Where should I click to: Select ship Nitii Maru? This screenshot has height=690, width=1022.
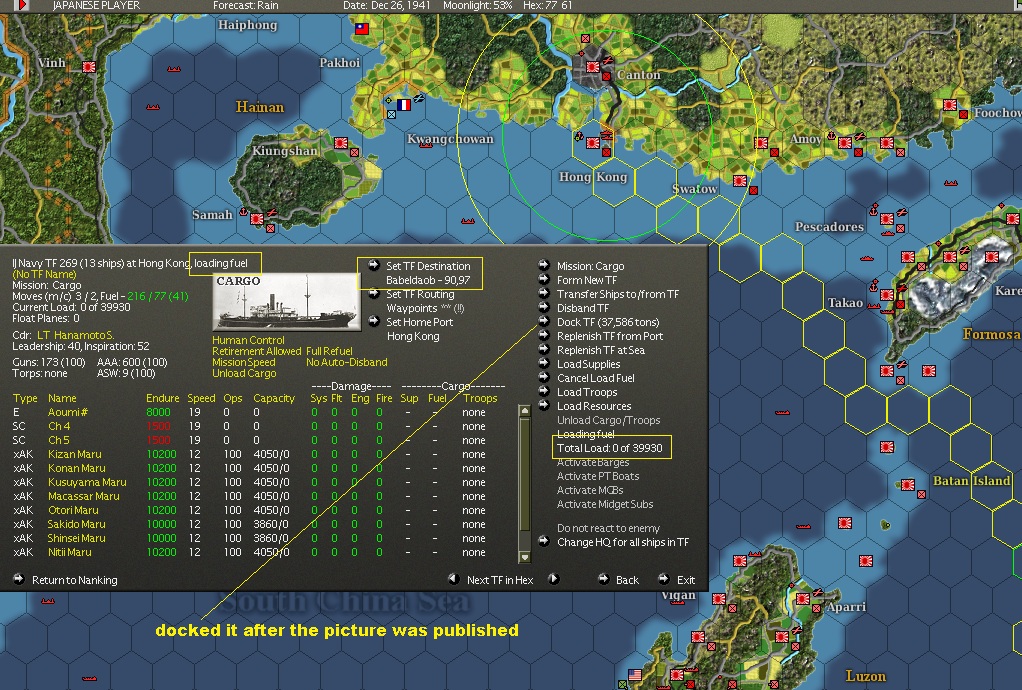click(x=70, y=553)
